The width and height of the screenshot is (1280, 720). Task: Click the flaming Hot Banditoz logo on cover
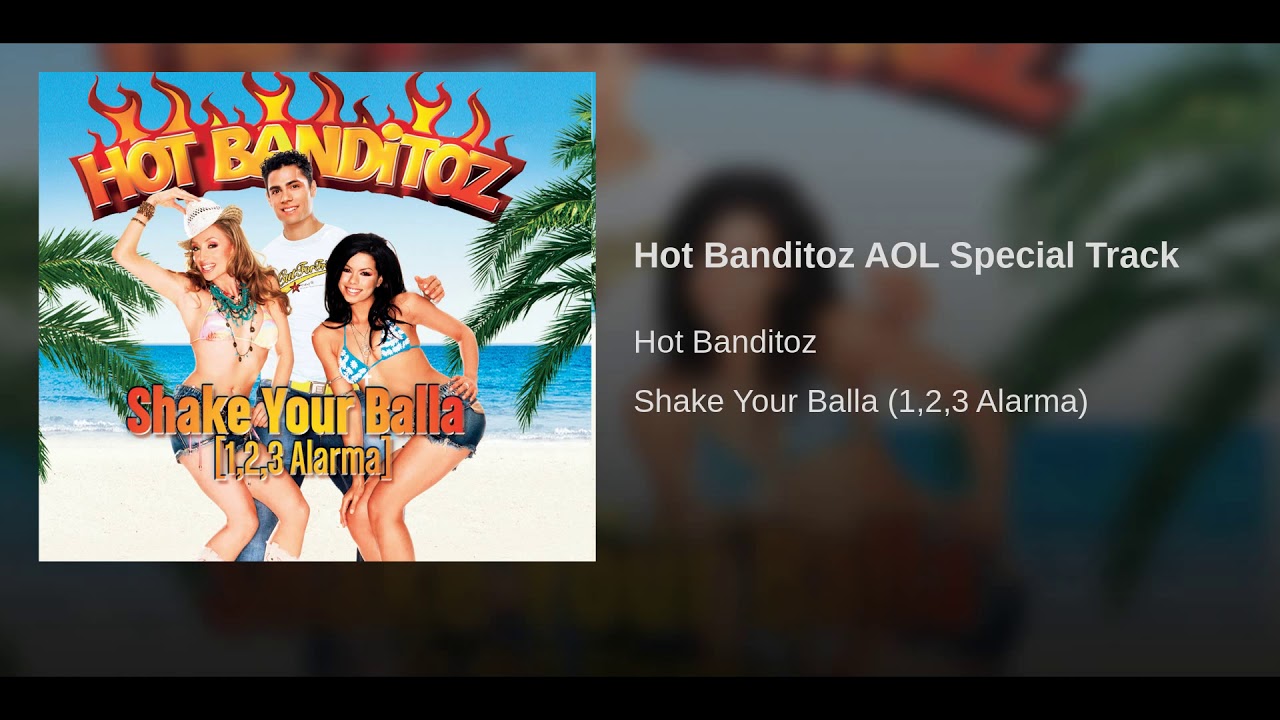300,150
